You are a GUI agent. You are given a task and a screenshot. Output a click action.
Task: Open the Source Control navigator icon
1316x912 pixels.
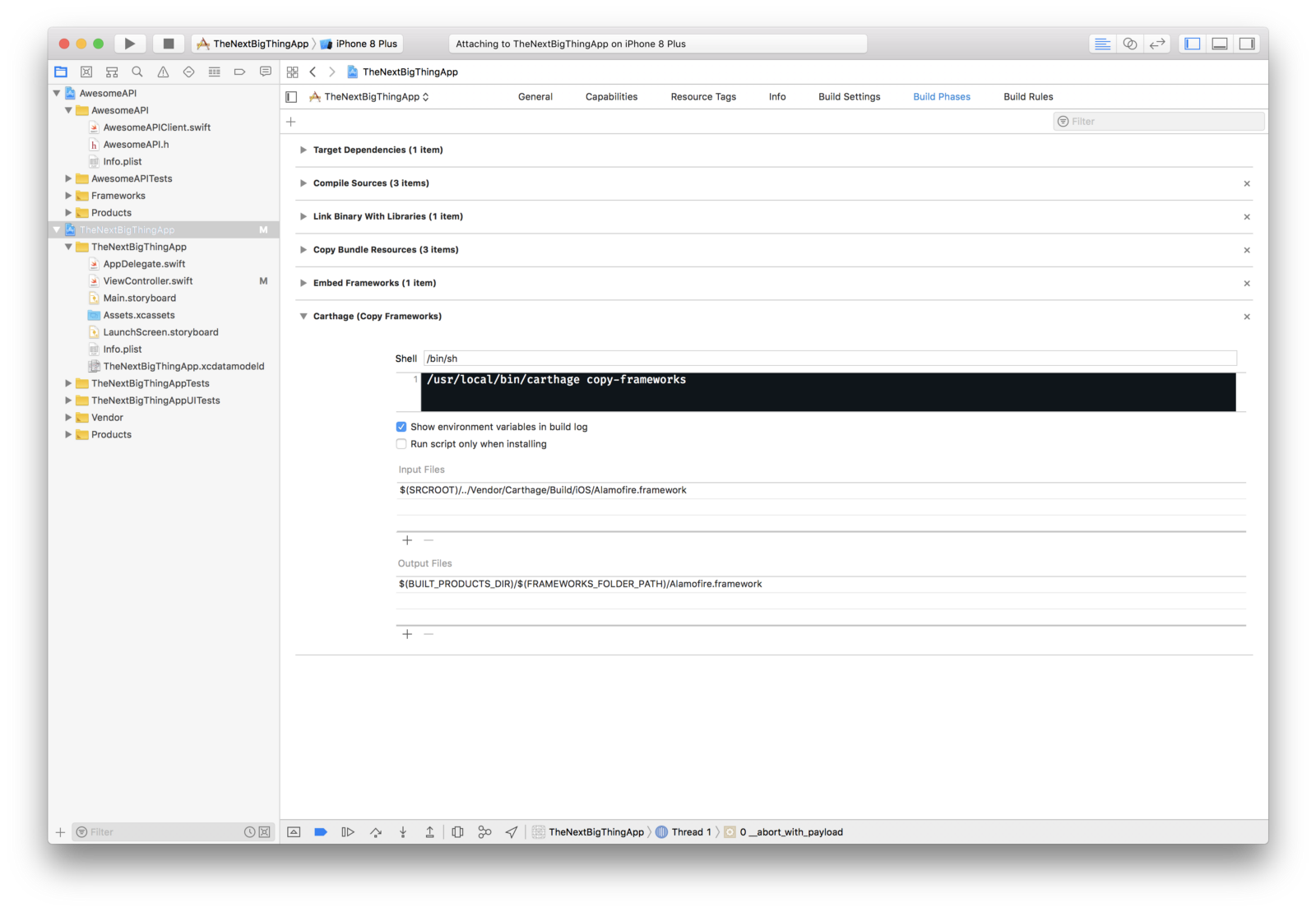[86, 72]
